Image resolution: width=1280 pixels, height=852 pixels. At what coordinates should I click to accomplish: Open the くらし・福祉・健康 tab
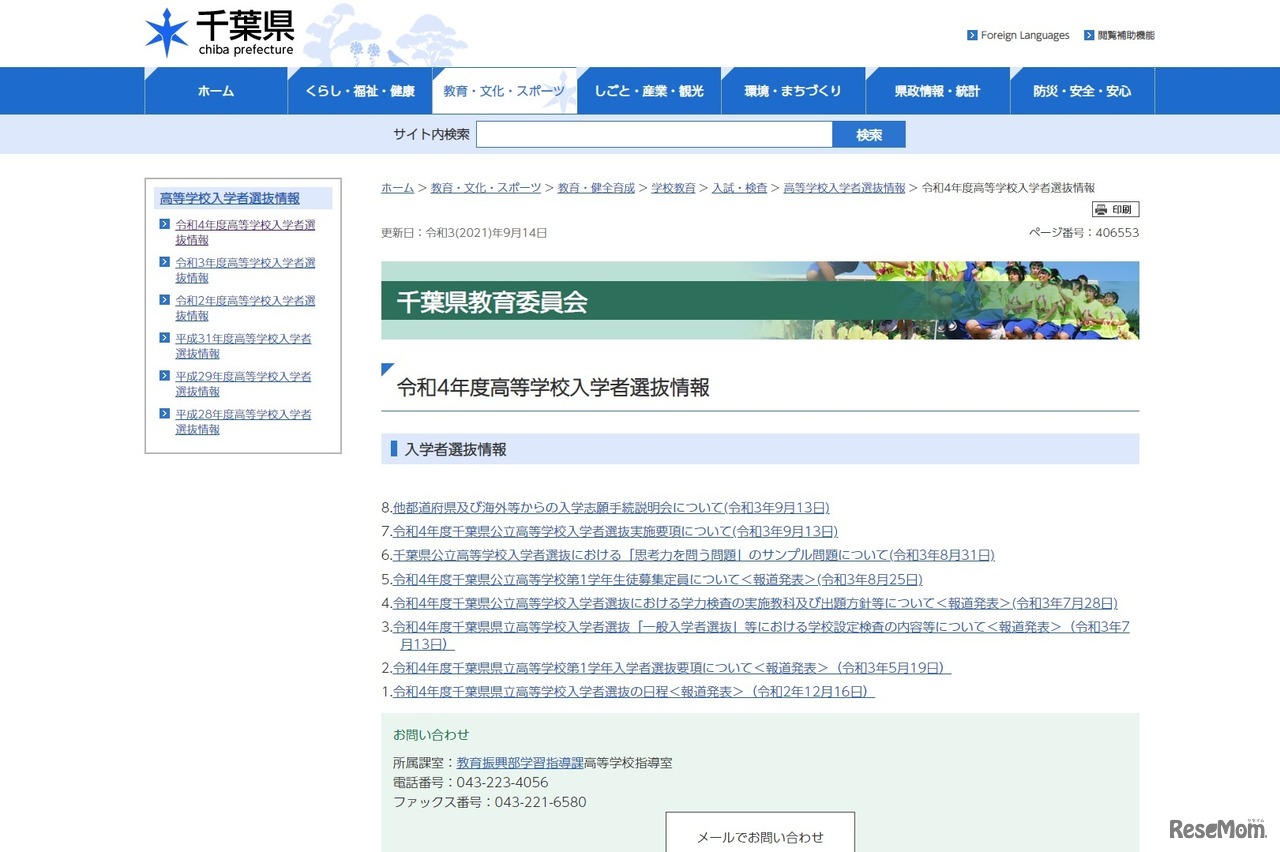click(x=360, y=90)
